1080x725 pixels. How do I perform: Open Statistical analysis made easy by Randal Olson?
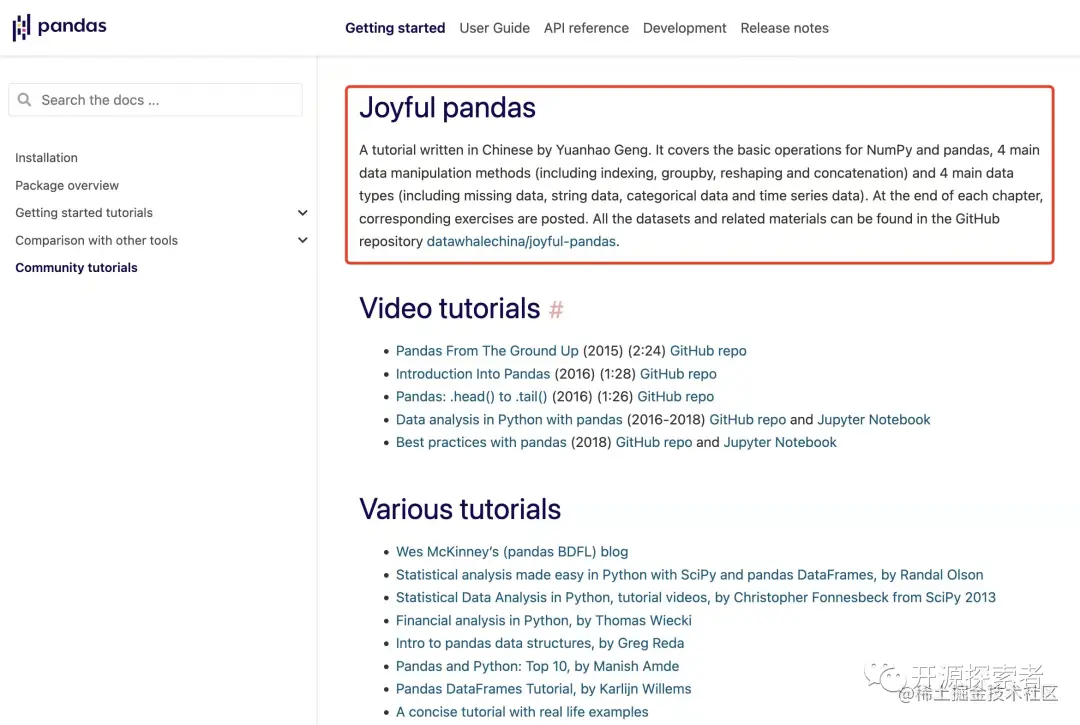689,575
